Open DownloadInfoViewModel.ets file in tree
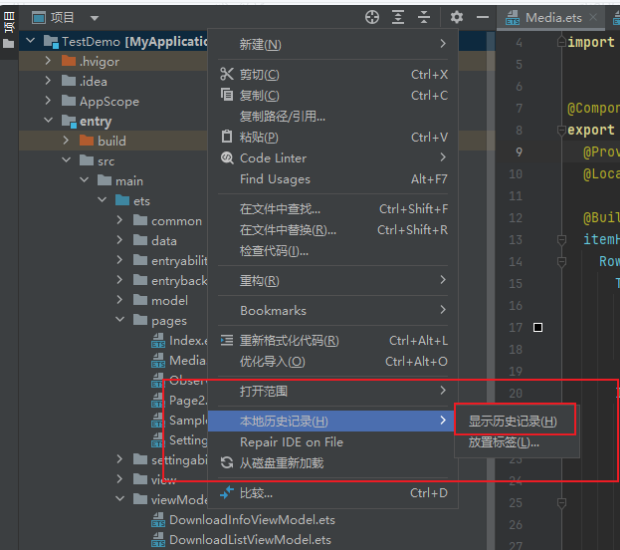Screen dimensions: 620x550 click(x=249, y=520)
